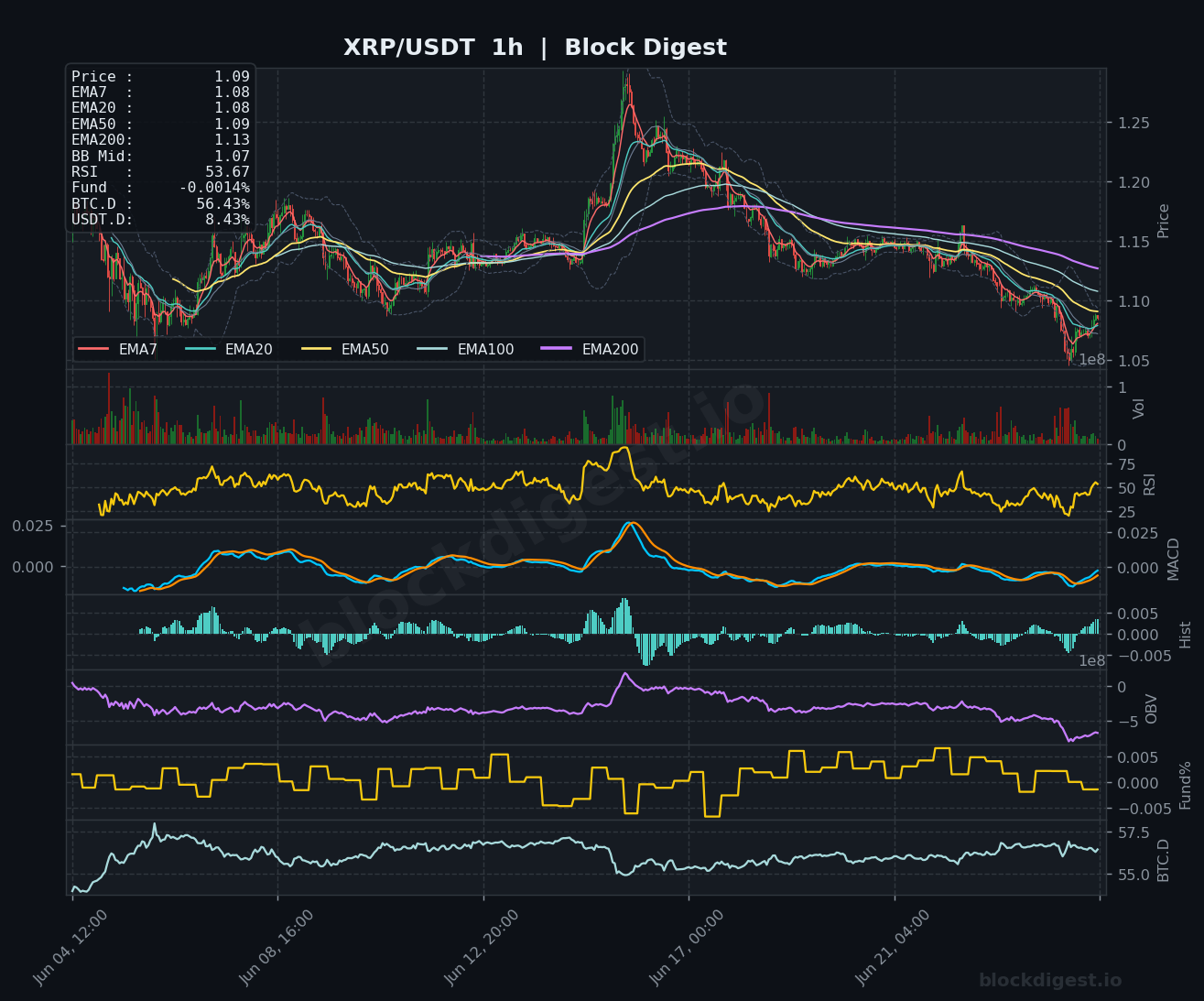Toggle the EMA50 legend entry

345,349
